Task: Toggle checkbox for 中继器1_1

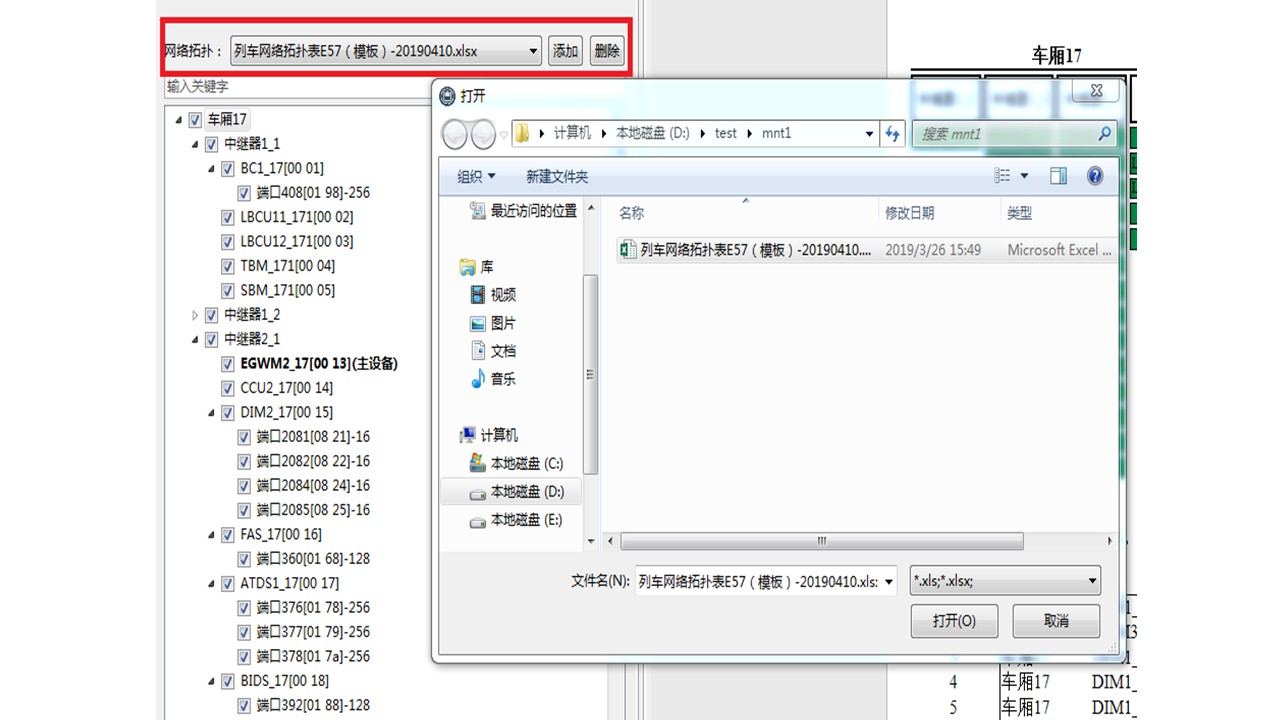Action: coord(211,144)
